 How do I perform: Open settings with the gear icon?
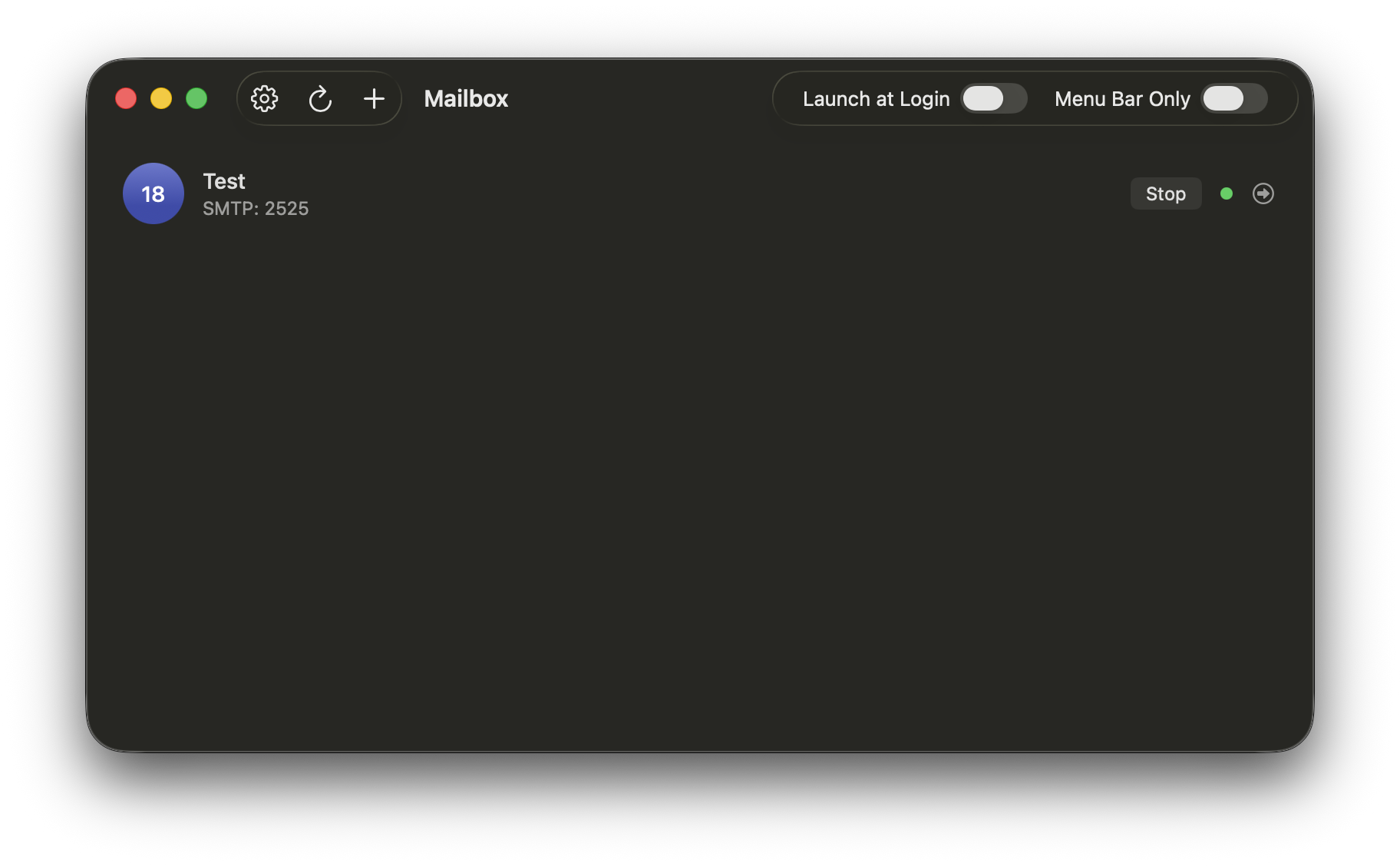point(265,99)
